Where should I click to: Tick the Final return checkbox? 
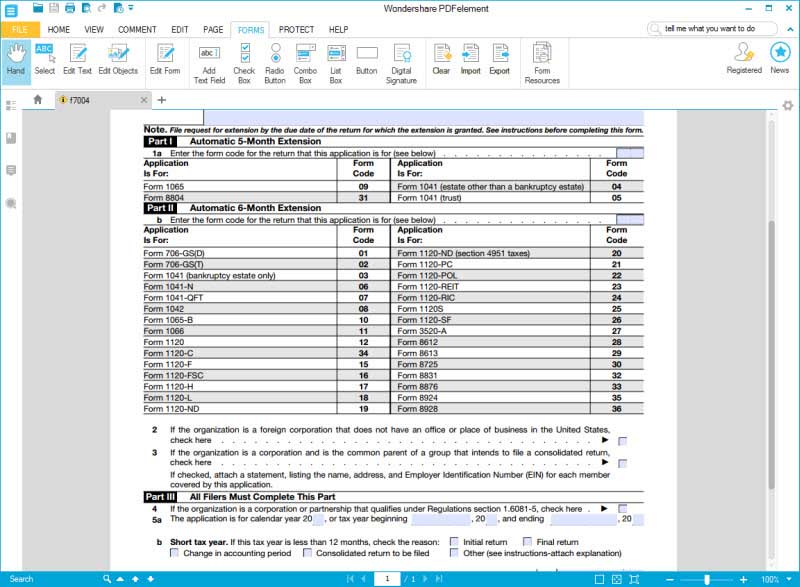click(528, 542)
